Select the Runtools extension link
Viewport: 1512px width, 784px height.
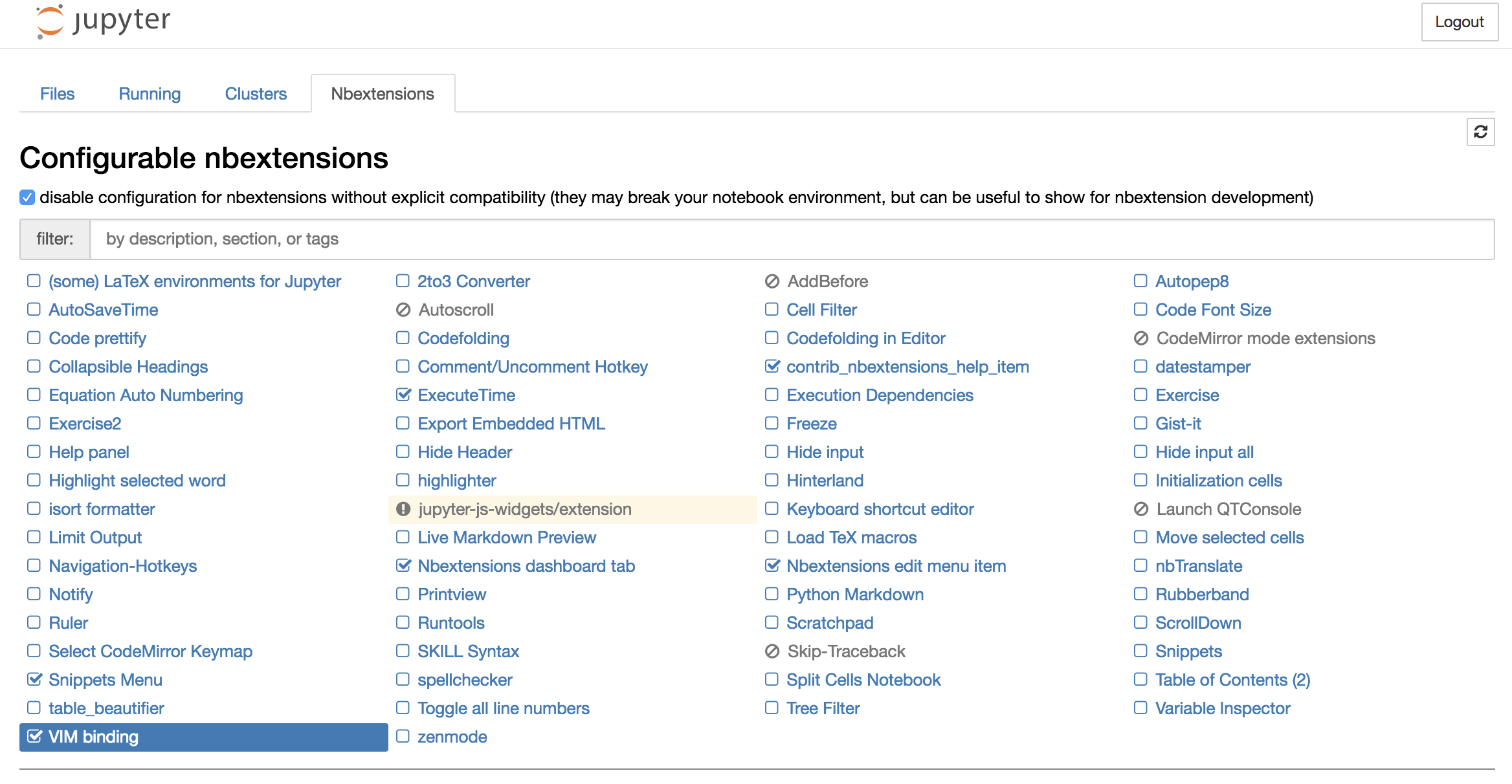(451, 623)
